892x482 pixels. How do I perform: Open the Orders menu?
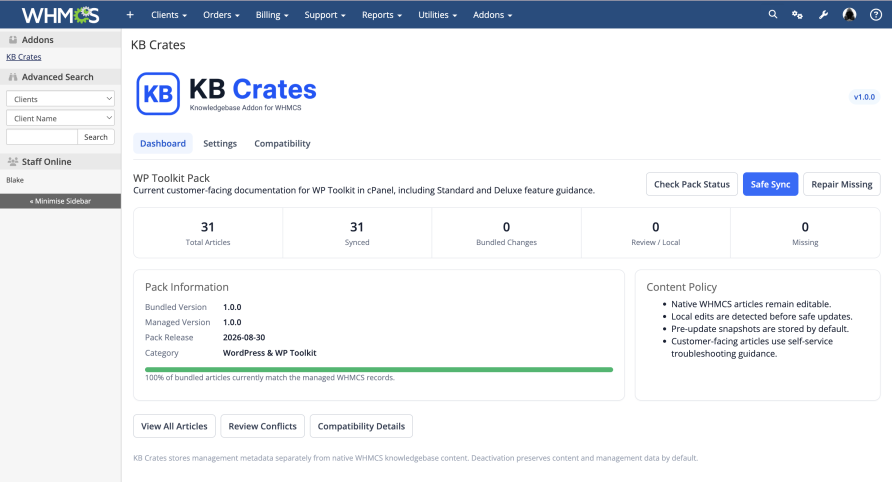pos(221,15)
